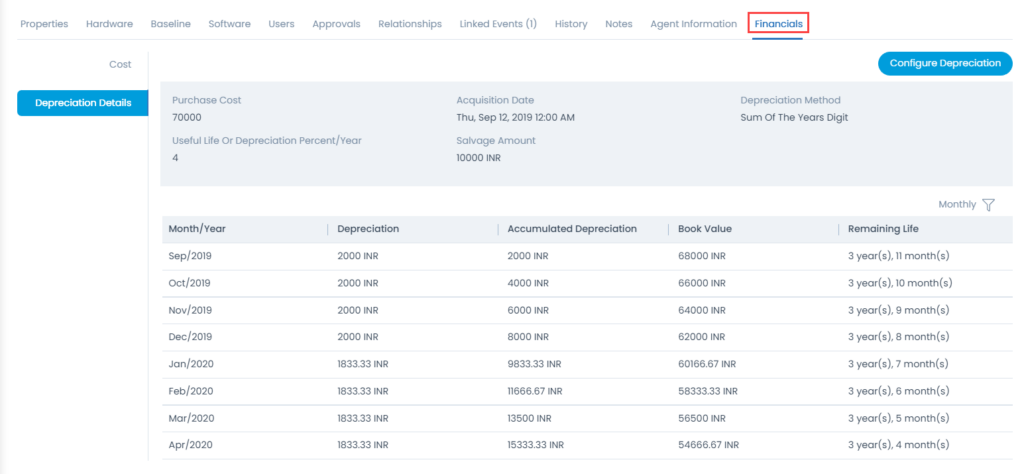
Task: Open the Financials tab
Action: click(778, 24)
